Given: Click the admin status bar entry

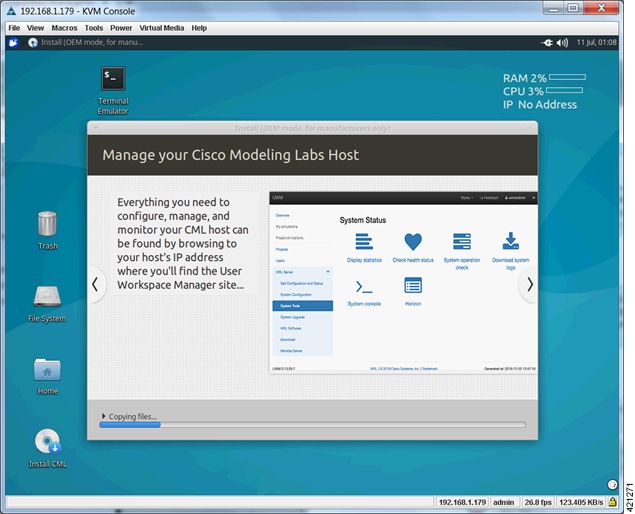Looking at the screenshot, I should tap(503, 502).
